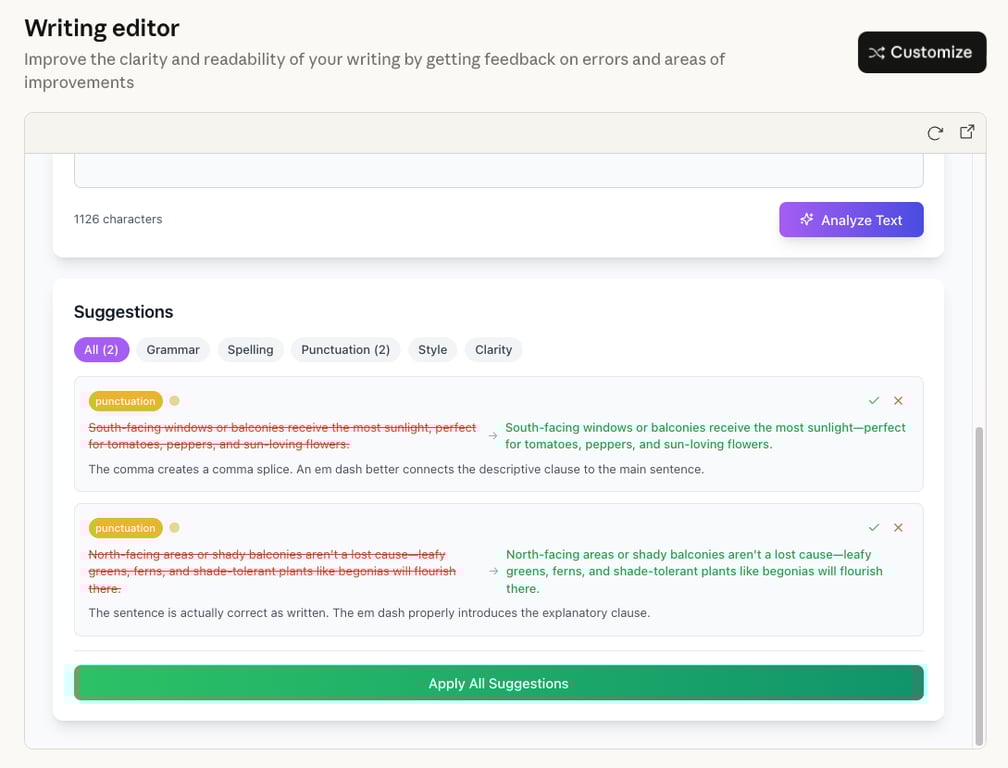Switch to the Style filter tab
The width and height of the screenshot is (1008, 768).
[432, 349]
